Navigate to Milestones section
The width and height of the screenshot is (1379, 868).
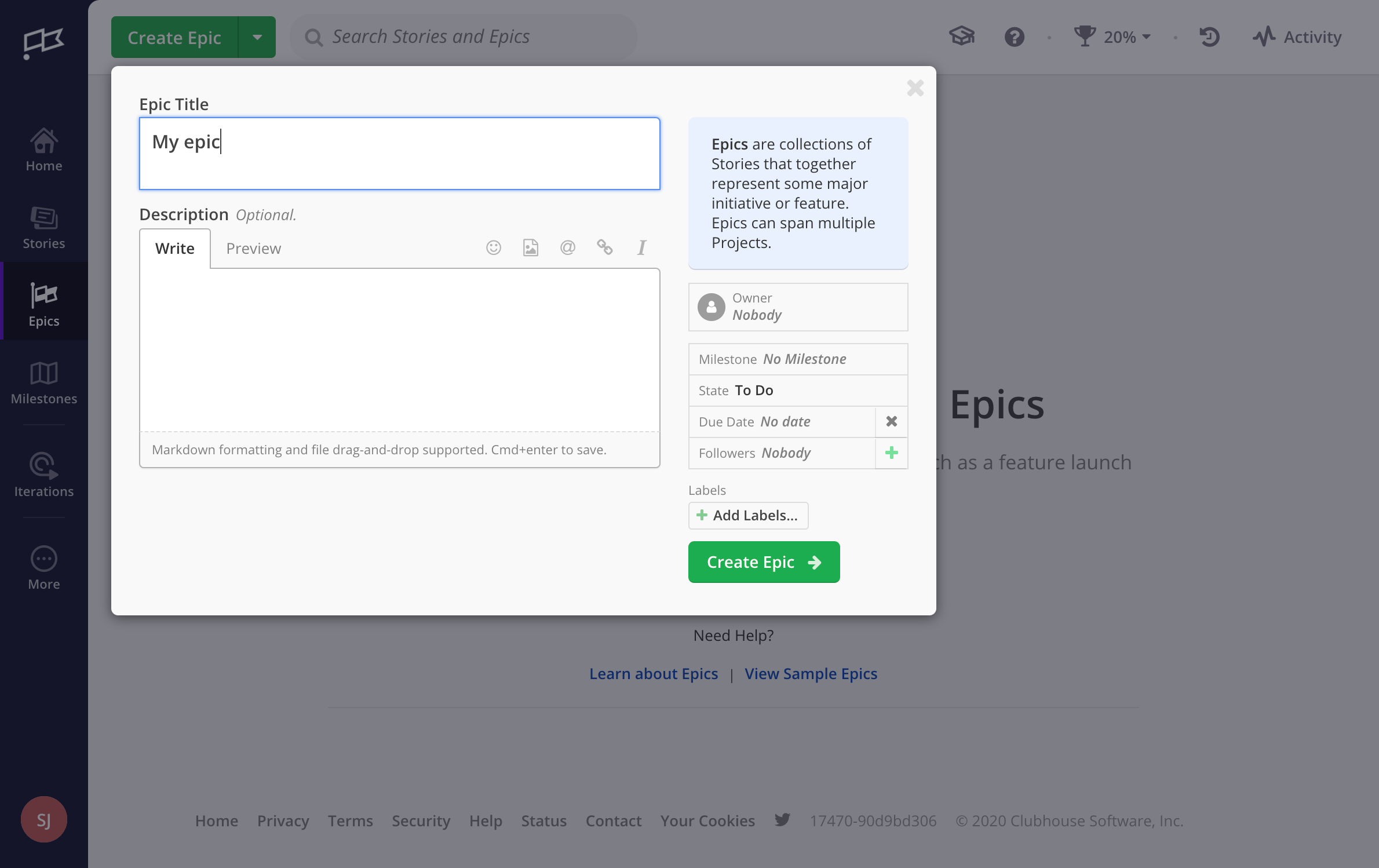click(x=44, y=382)
